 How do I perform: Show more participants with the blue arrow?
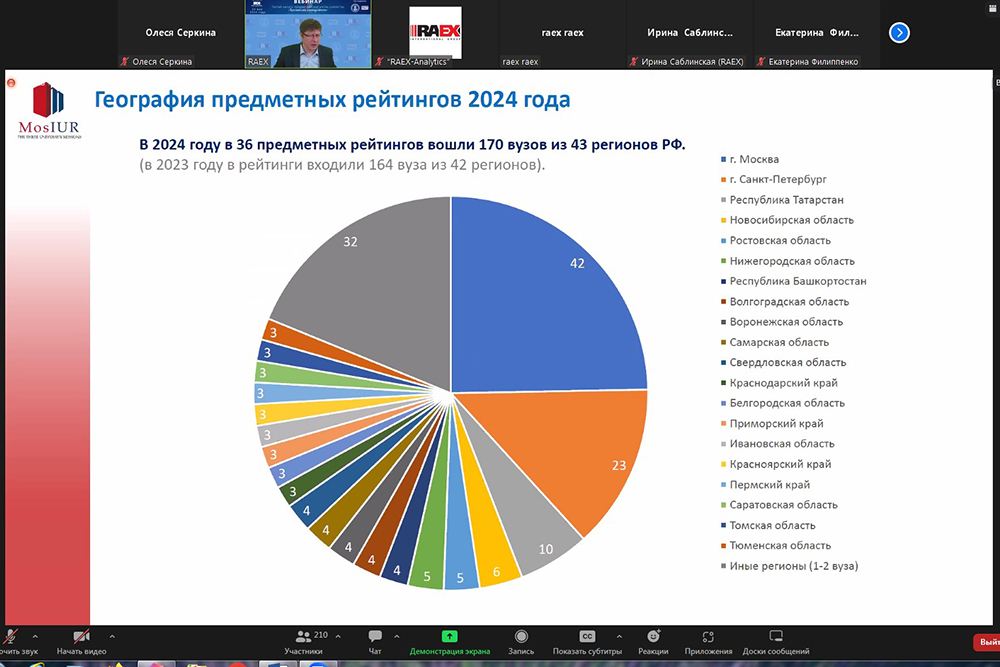899,33
